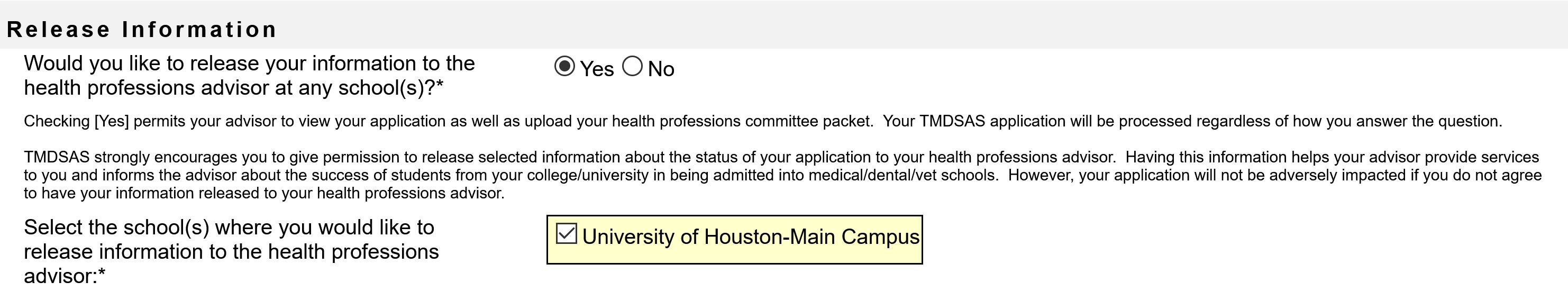Click the sentence starting 'Your TMDSAS application will'

[1192, 121]
